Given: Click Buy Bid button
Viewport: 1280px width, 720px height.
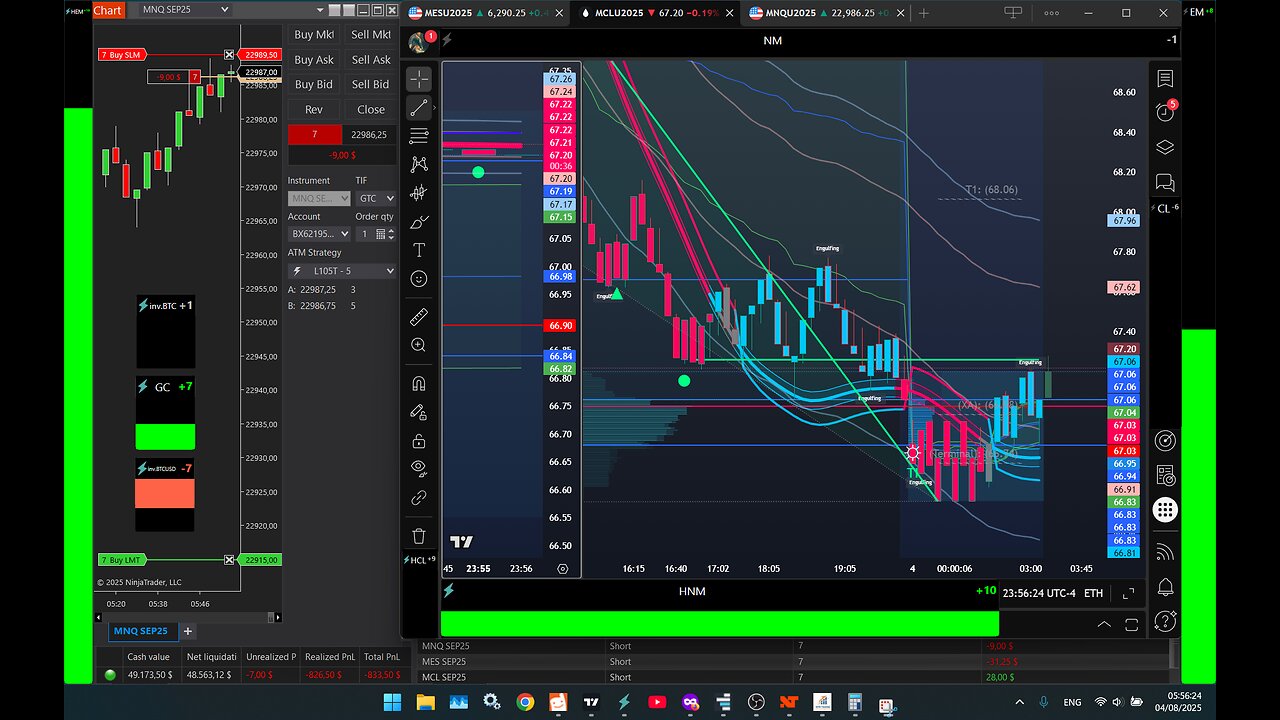Looking at the screenshot, I should point(314,85).
